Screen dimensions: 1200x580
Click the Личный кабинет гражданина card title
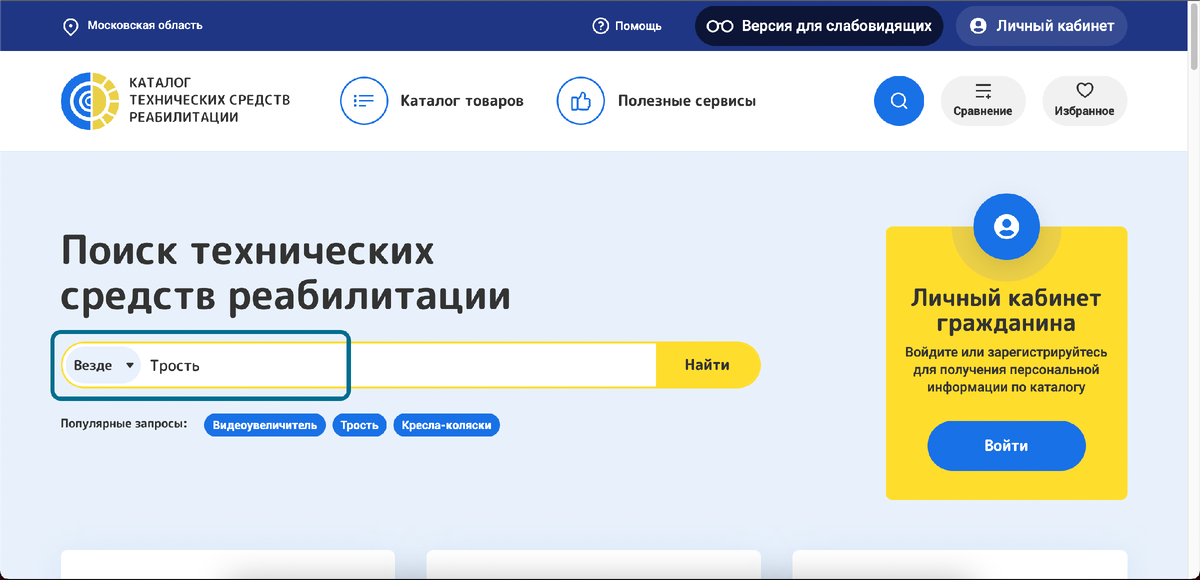pos(1006,311)
